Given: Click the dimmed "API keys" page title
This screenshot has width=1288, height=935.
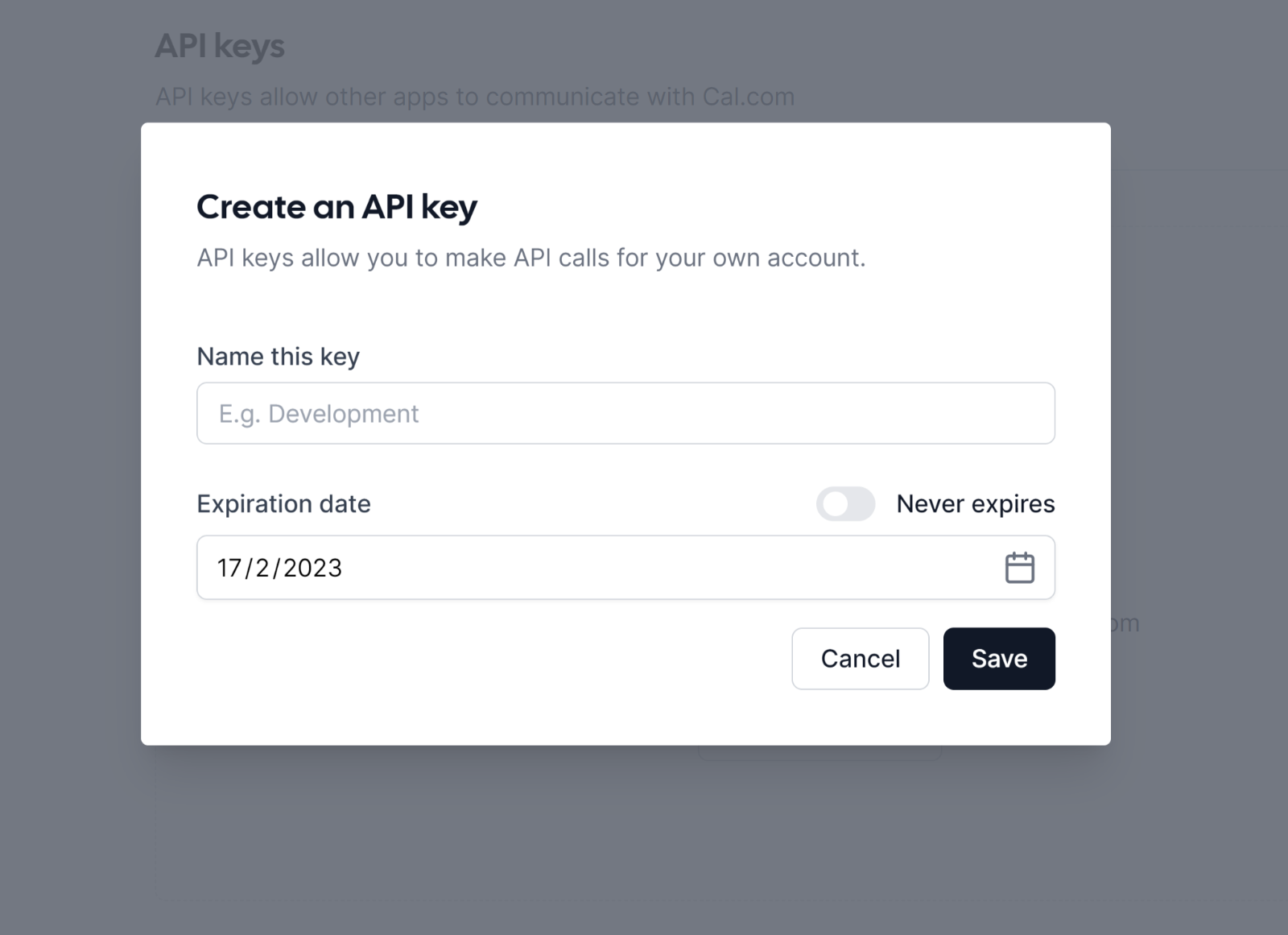Looking at the screenshot, I should pos(220,46).
